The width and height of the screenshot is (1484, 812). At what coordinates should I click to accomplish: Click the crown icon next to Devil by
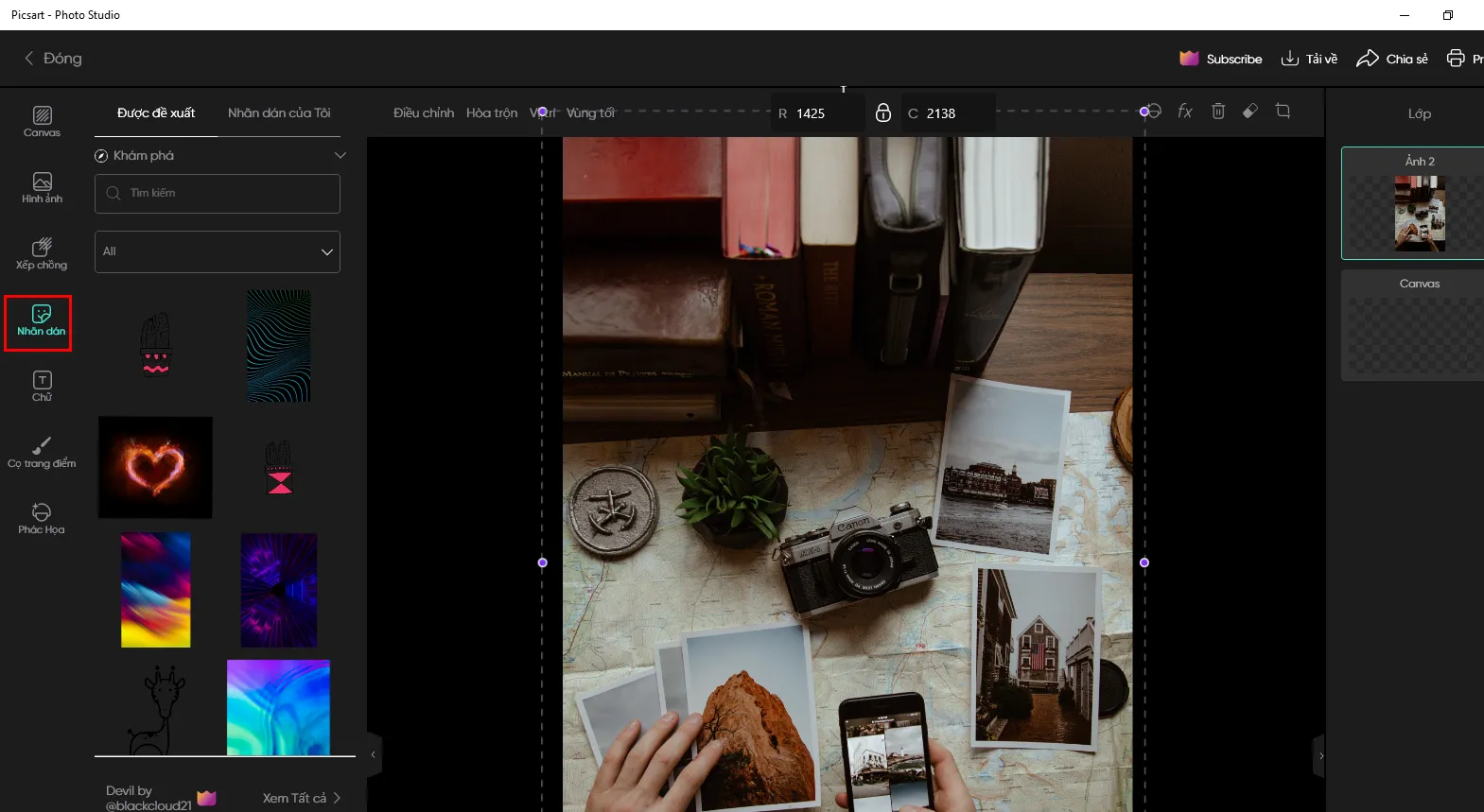point(206,798)
